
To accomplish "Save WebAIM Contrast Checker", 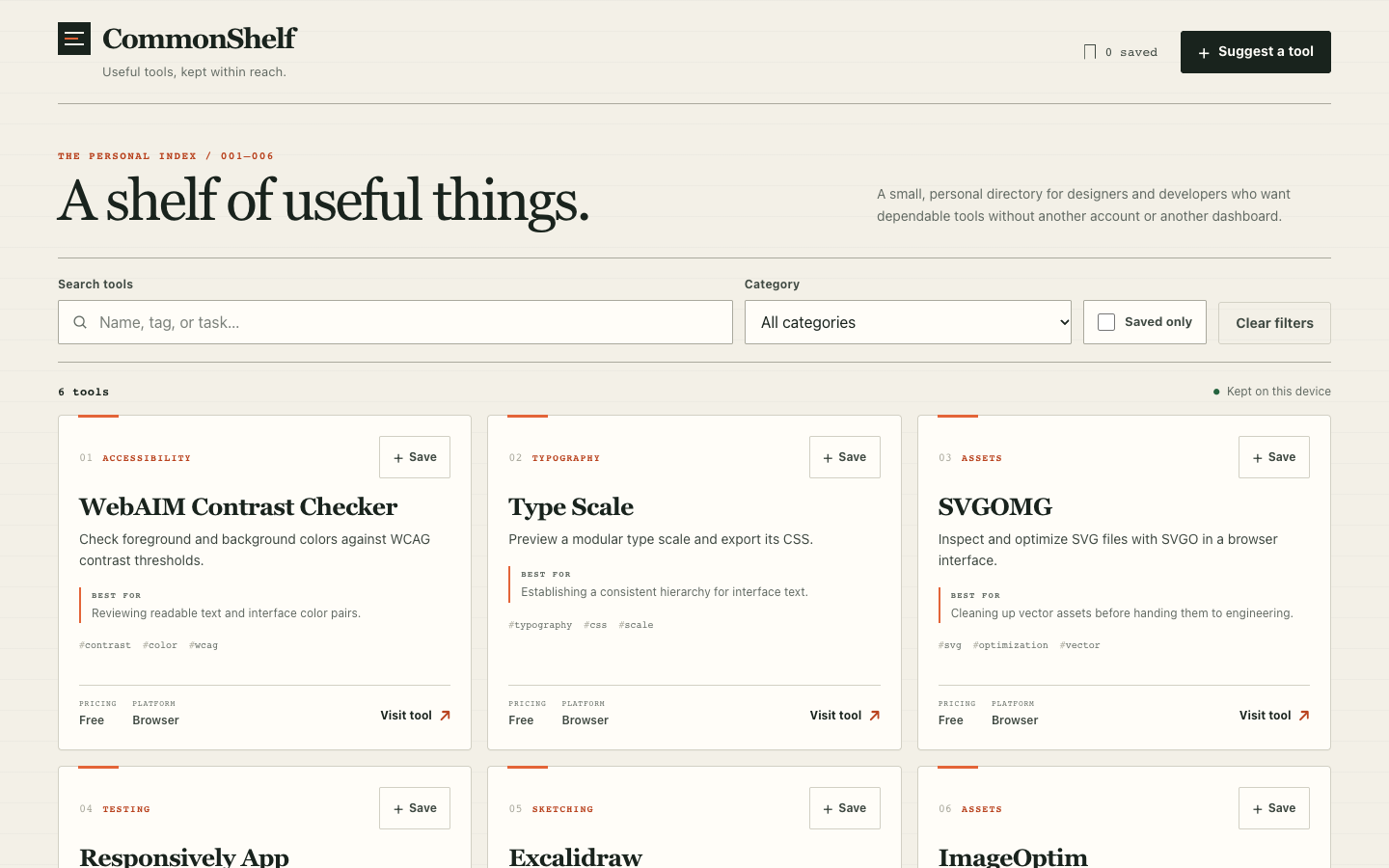I will click(415, 457).
